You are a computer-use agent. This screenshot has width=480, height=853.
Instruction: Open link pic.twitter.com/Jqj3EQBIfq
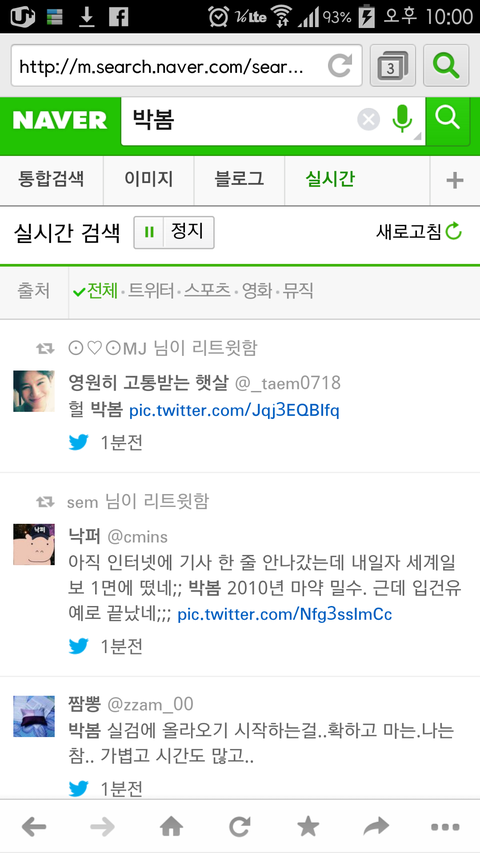click(x=234, y=410)
